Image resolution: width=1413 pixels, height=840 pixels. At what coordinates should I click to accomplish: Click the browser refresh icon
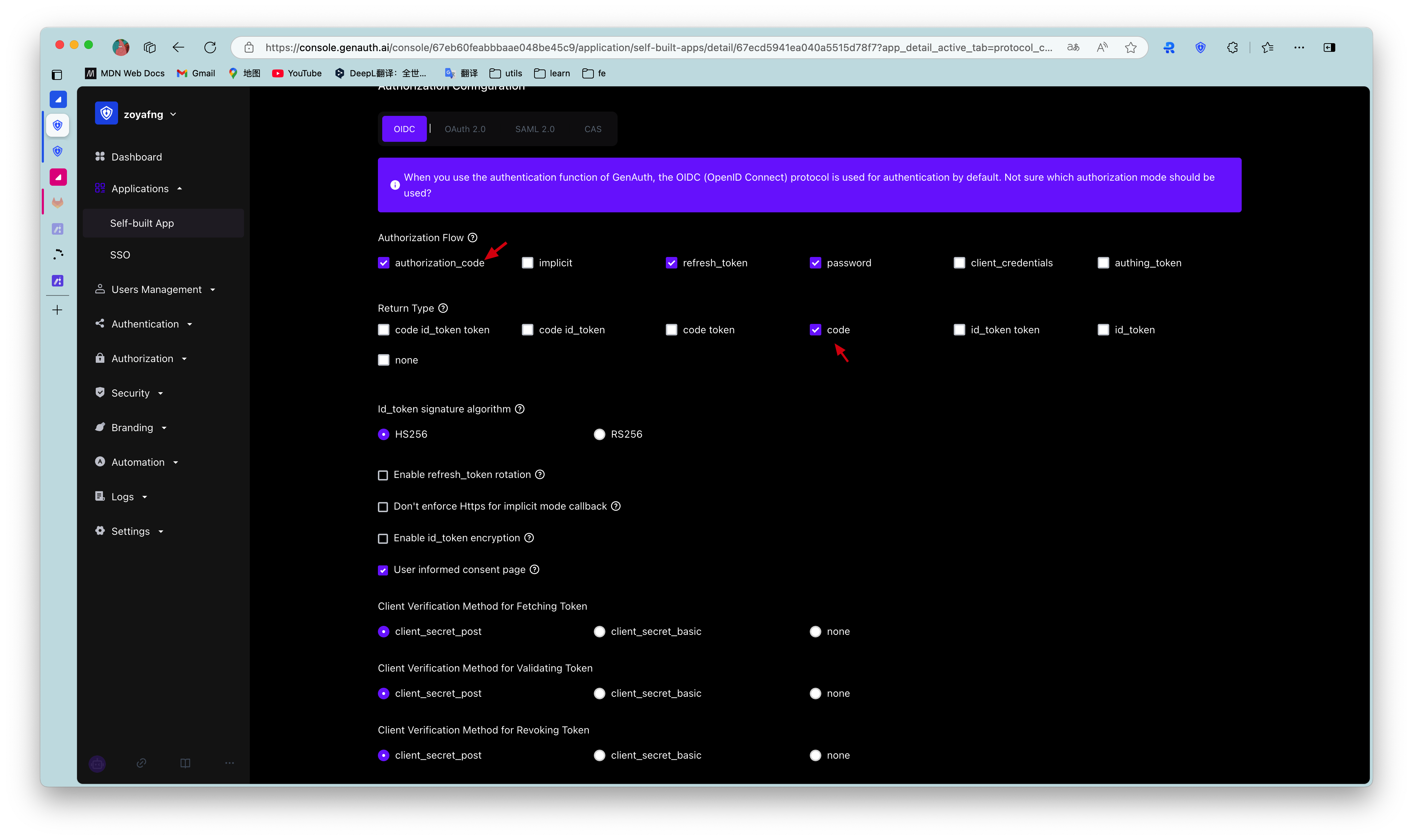(210, 48)
